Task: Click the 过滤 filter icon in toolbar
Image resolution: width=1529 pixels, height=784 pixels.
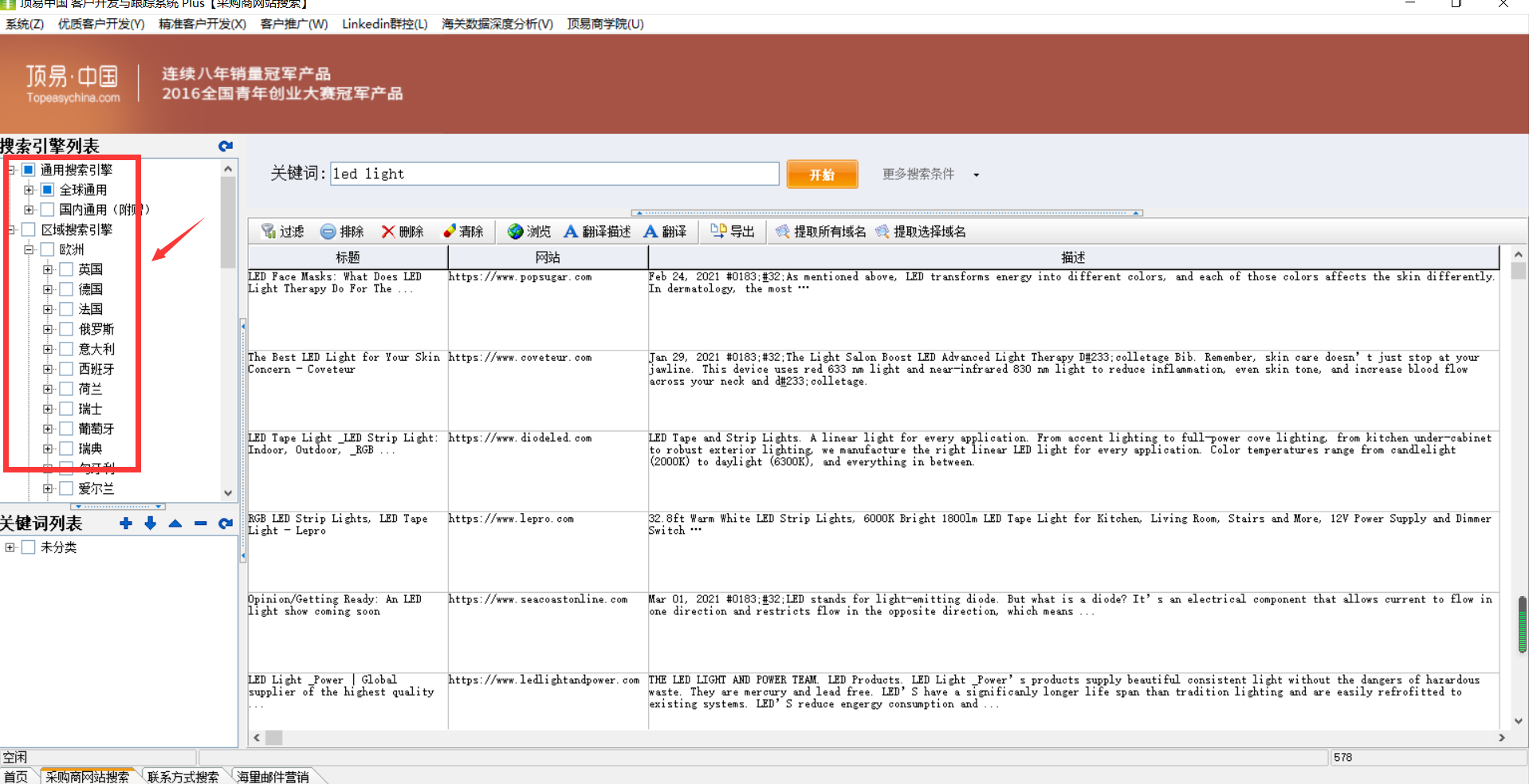Action: [269, 231]
